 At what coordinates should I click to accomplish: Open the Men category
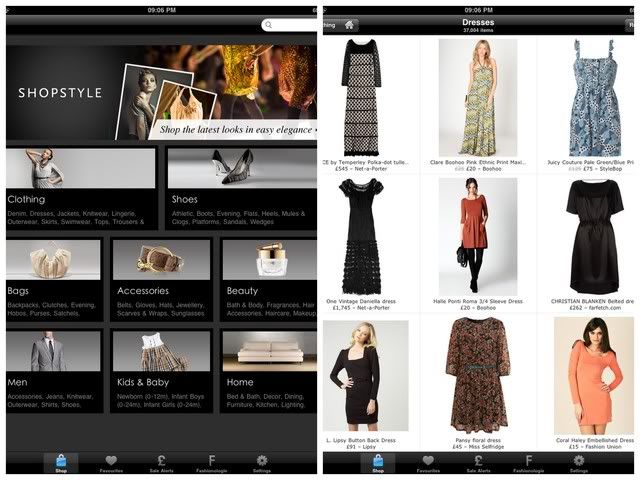click(x=54, y=371)
